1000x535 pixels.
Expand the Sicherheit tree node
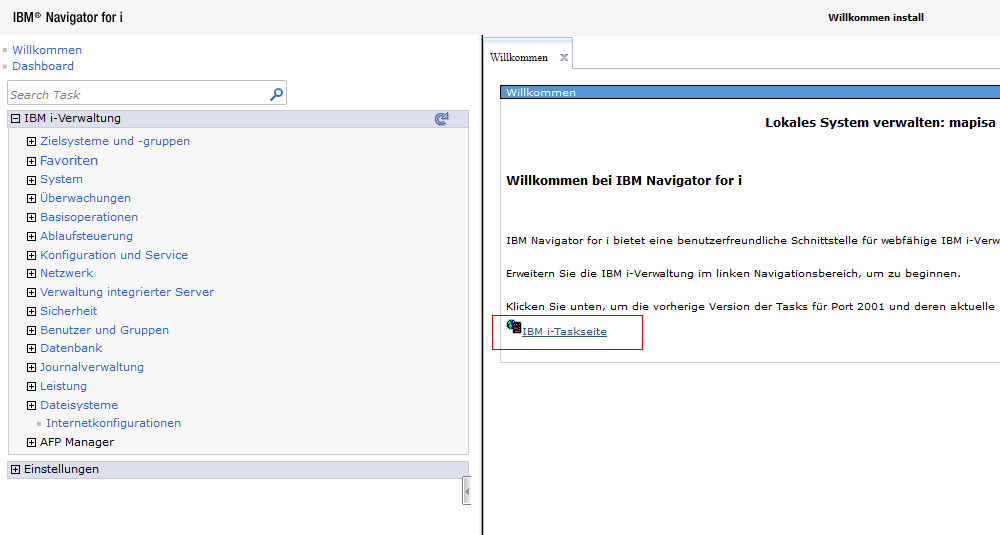pos(32,312)
